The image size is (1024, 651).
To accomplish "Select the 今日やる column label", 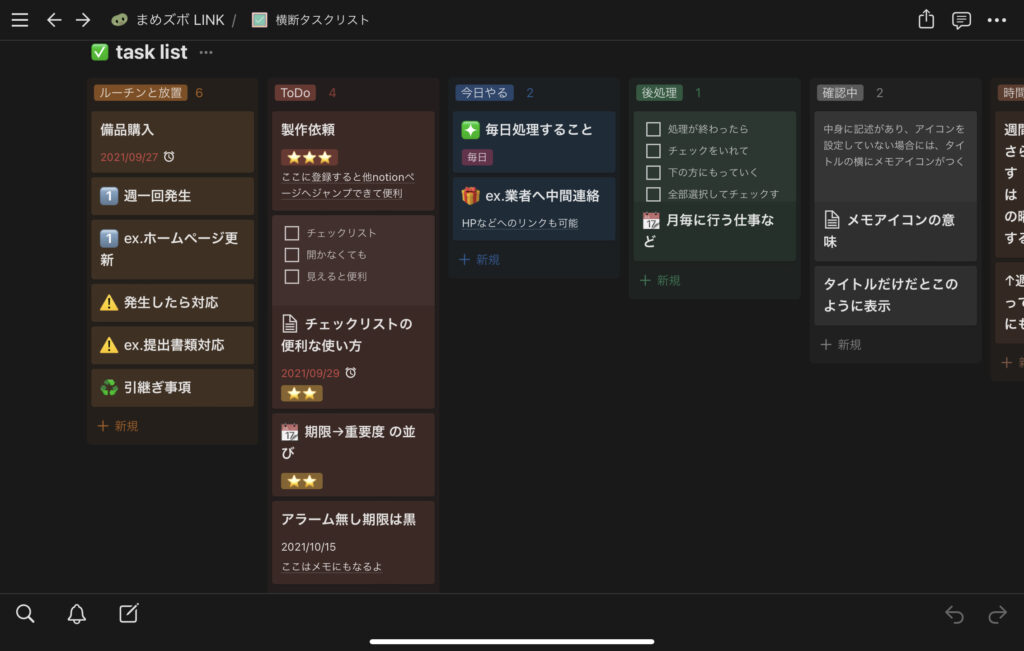I will 484,93.
